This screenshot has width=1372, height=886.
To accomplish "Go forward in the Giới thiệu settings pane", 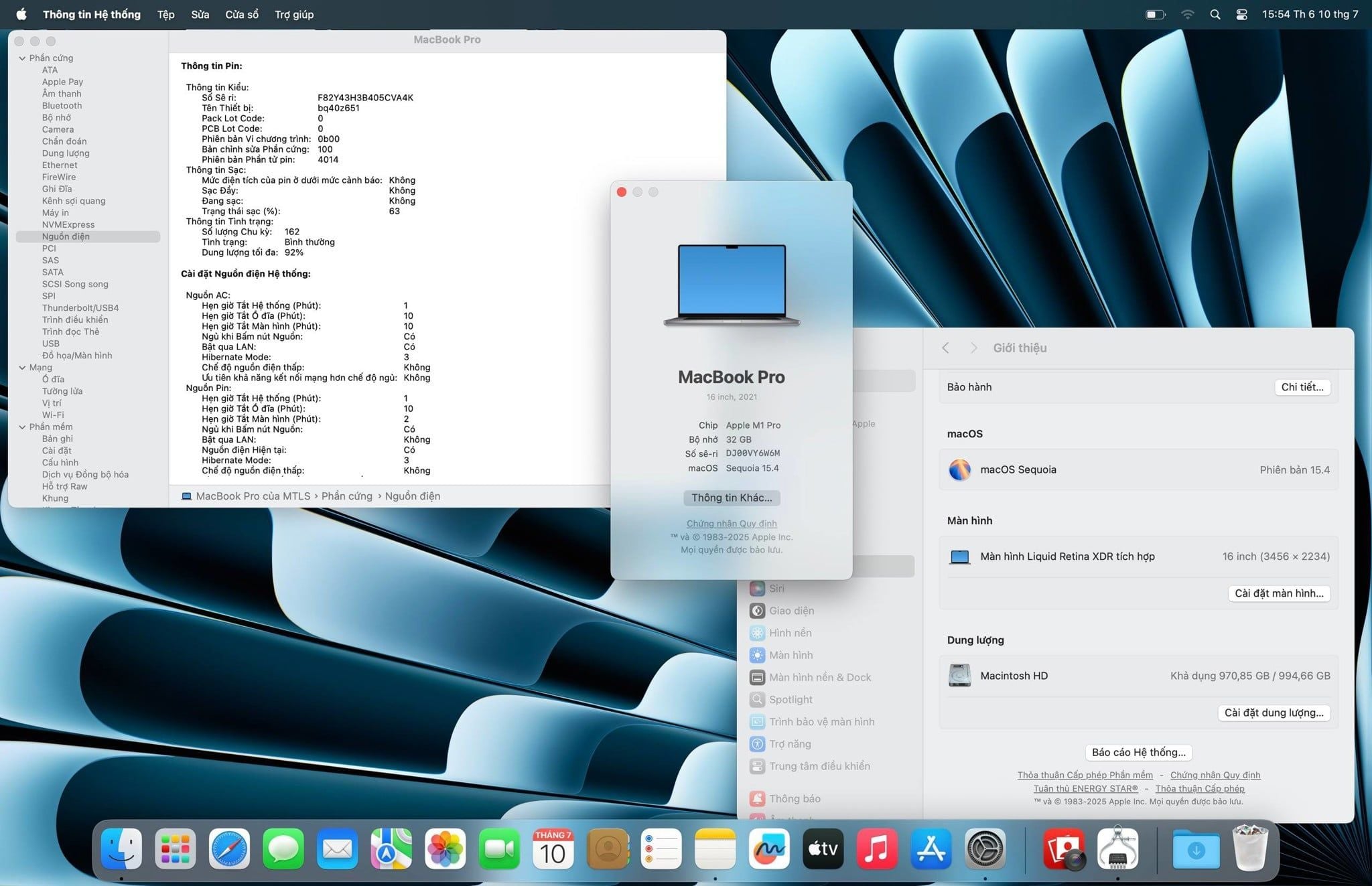I will point(973,348).
